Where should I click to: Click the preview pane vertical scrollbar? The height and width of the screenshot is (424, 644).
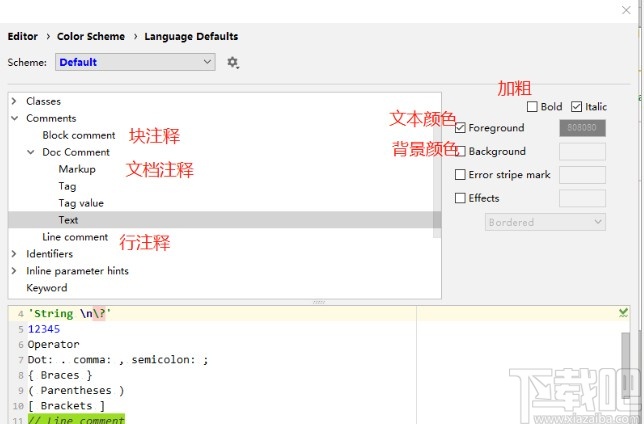tap(626, 365)
